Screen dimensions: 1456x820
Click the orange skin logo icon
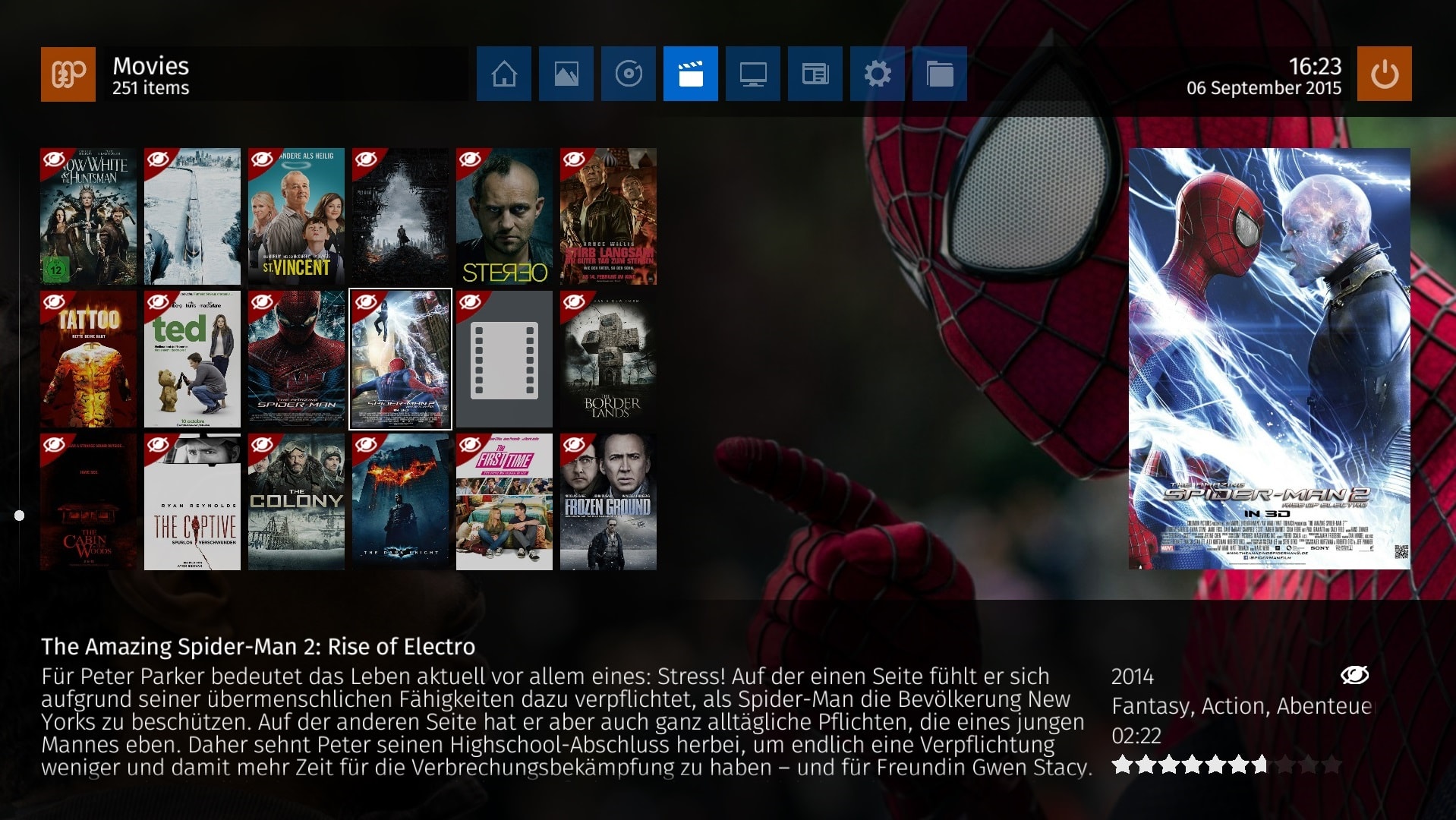(x=68, y=74)
